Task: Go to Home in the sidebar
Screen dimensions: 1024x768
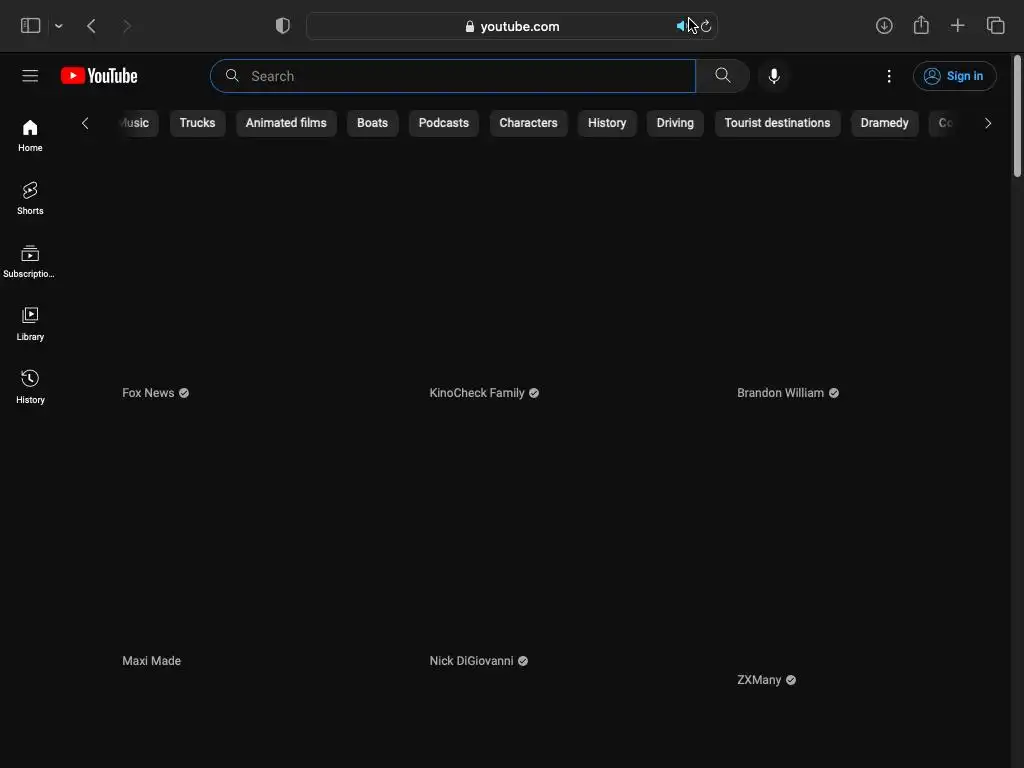Action: (30, 136)
